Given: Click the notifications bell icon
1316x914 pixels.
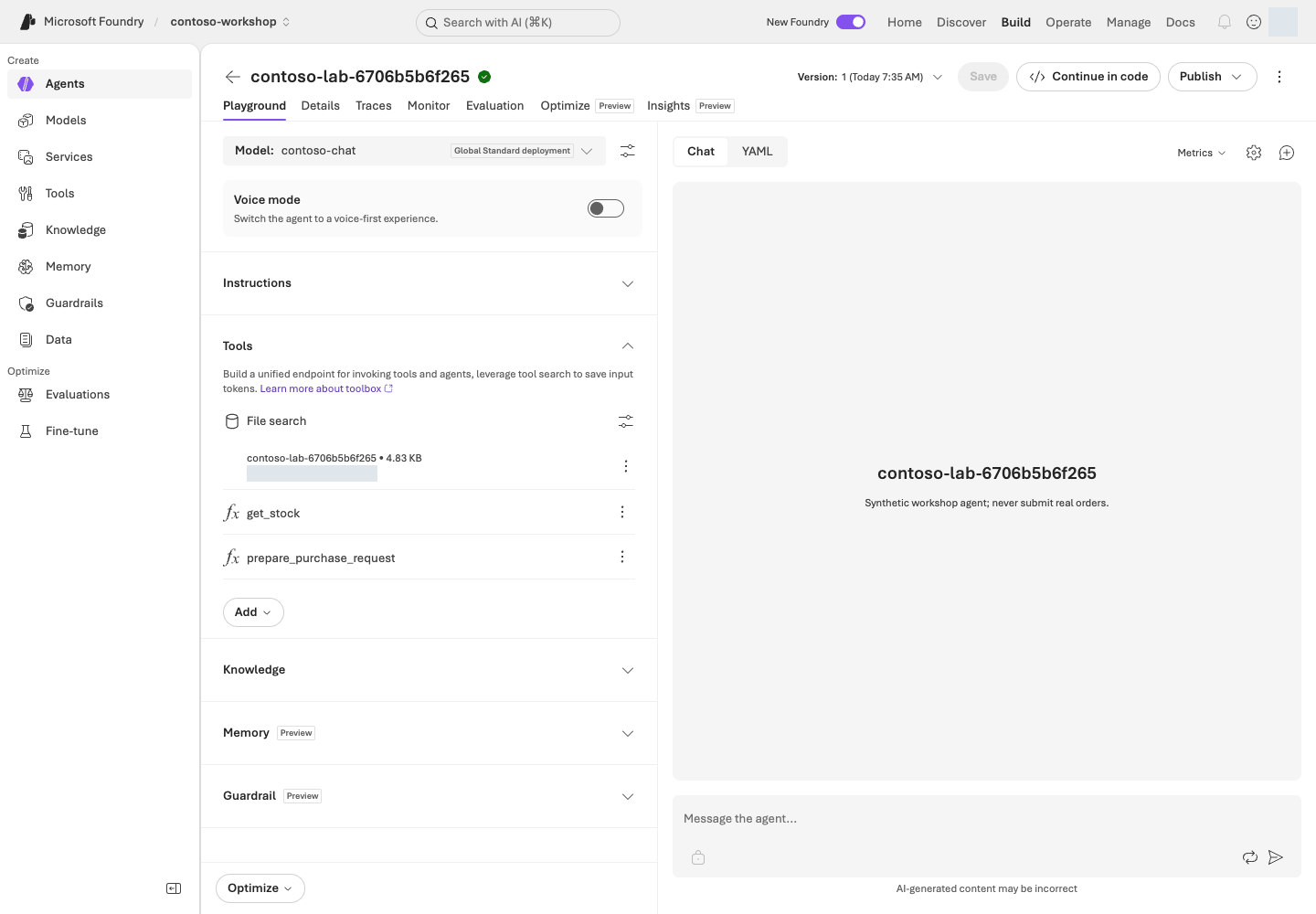Looking at the screenshot, I should click(1225, 22).
